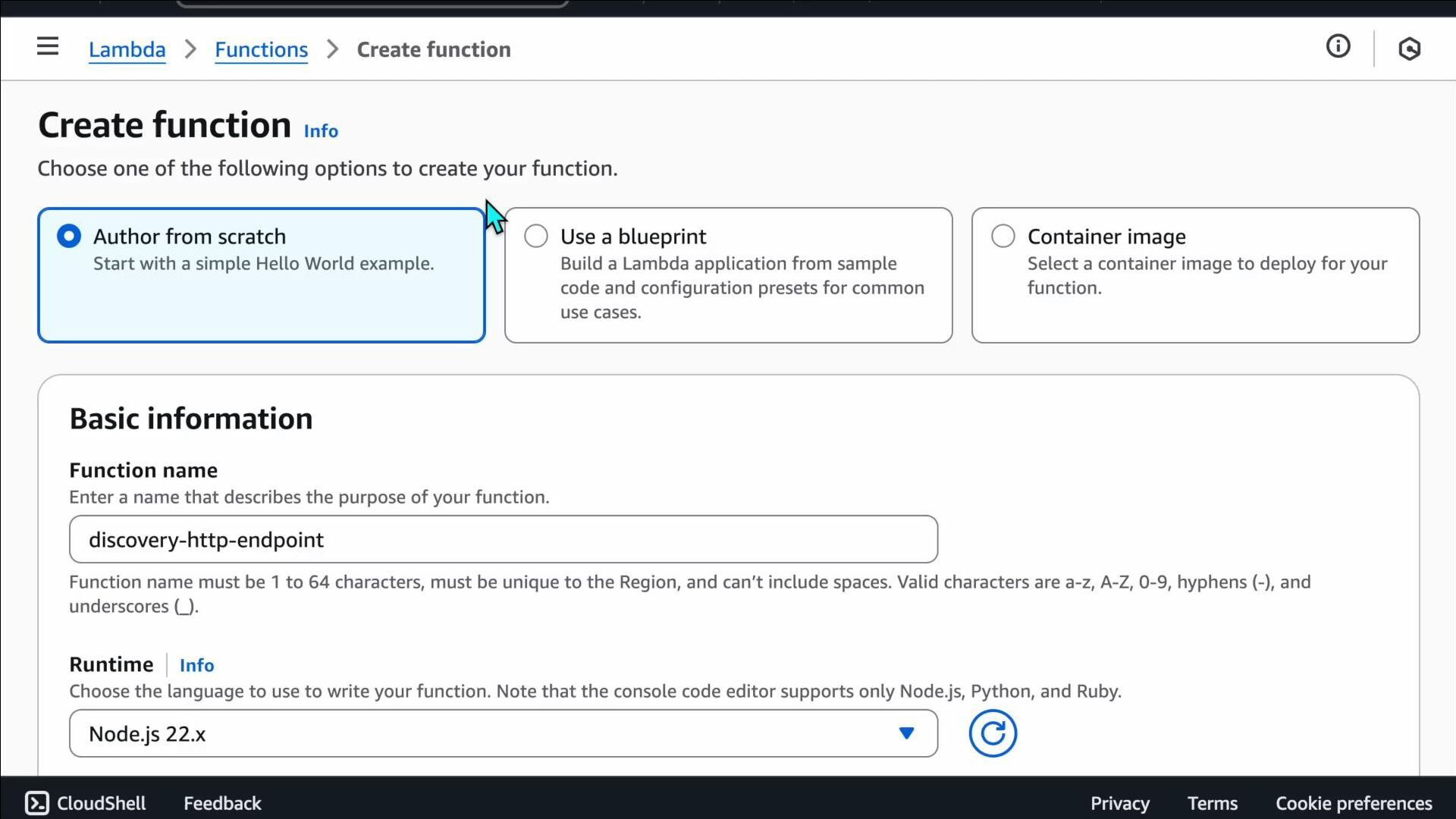The height and width of the screenshot is (819, 1456).
Task: Open the info panel icon in the header
Action: click(x=1338, y=46)
